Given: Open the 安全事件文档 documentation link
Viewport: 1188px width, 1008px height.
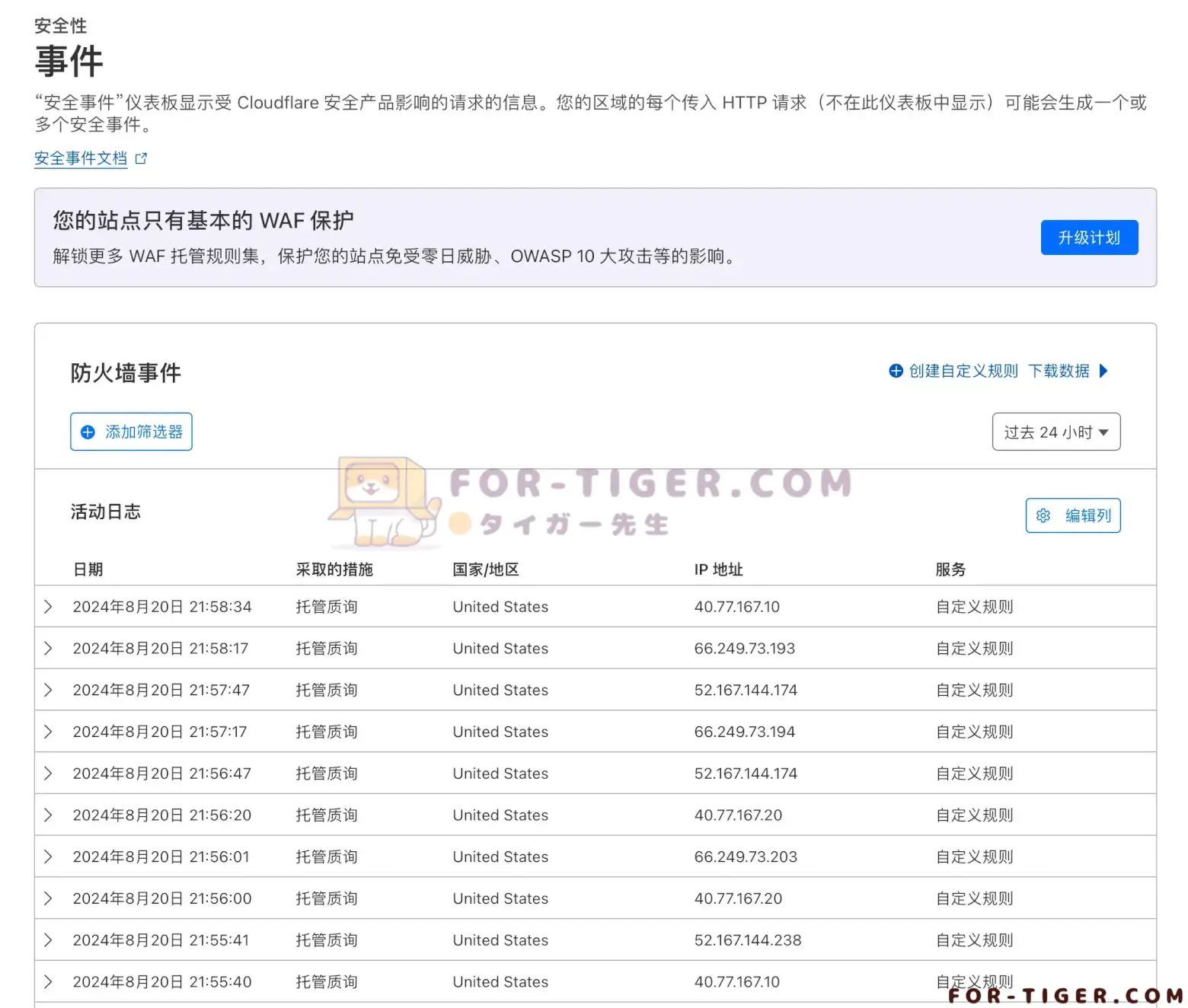Looking at the screenshot, I should point(81,158).
